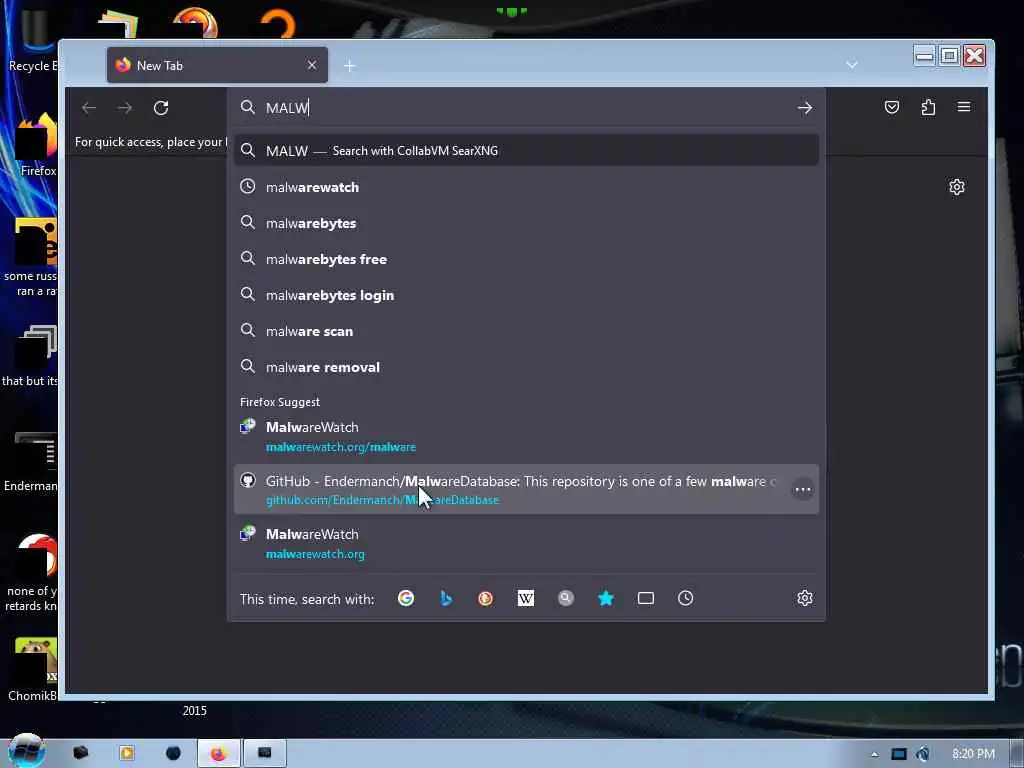Open search settings gear in suggestions
This screenshot has width=1024, height=768.
point(805,598)
